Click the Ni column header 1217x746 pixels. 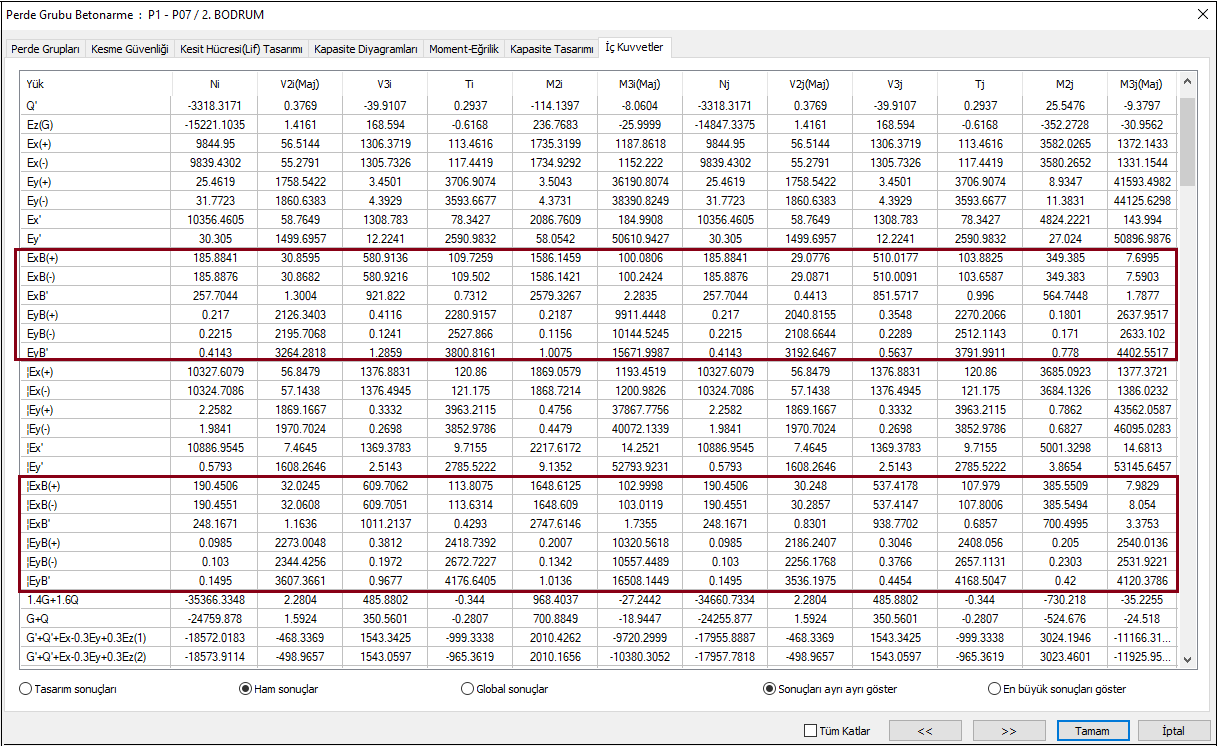coord(214,85)
